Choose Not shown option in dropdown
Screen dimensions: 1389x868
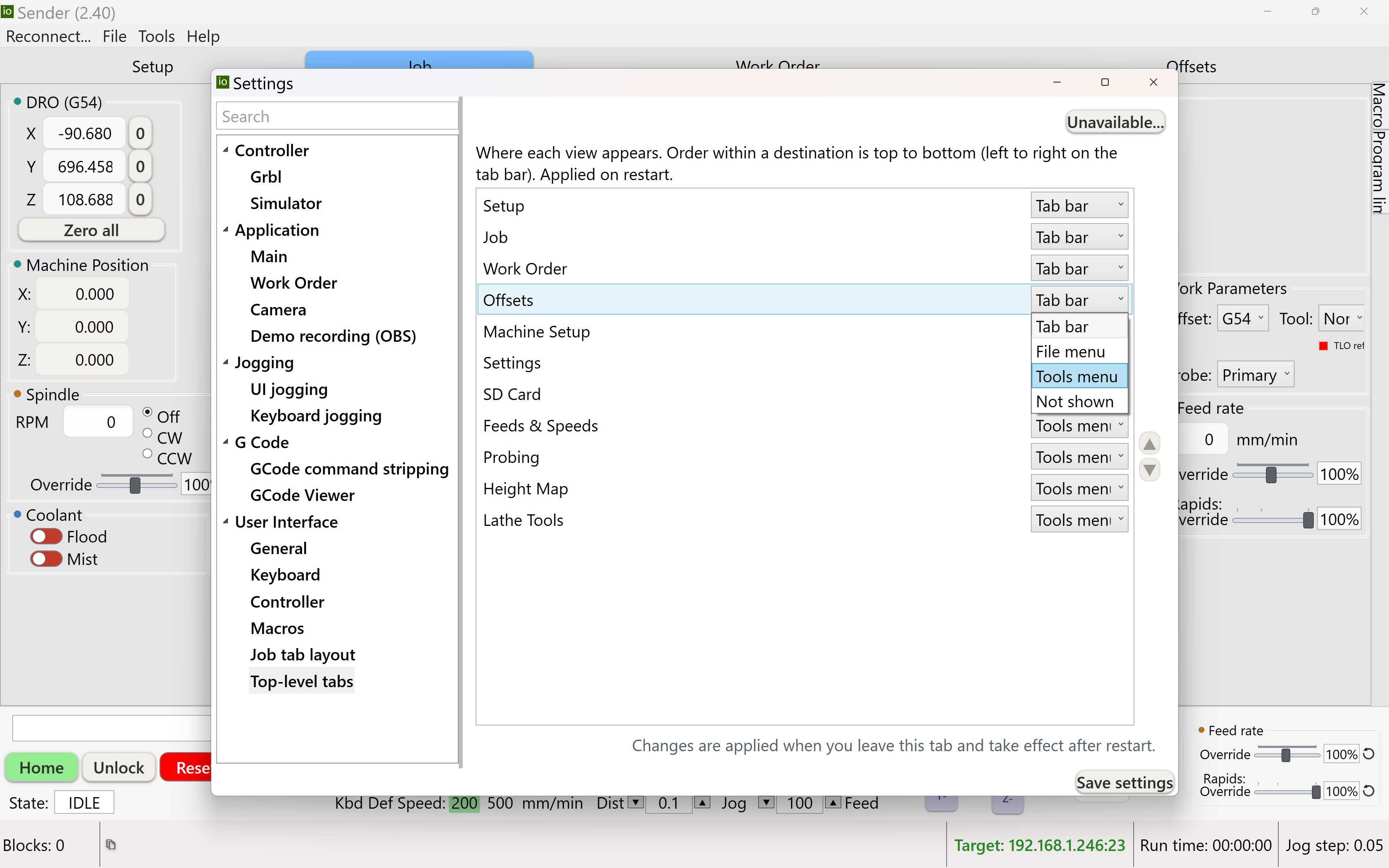pos(1079,401)
